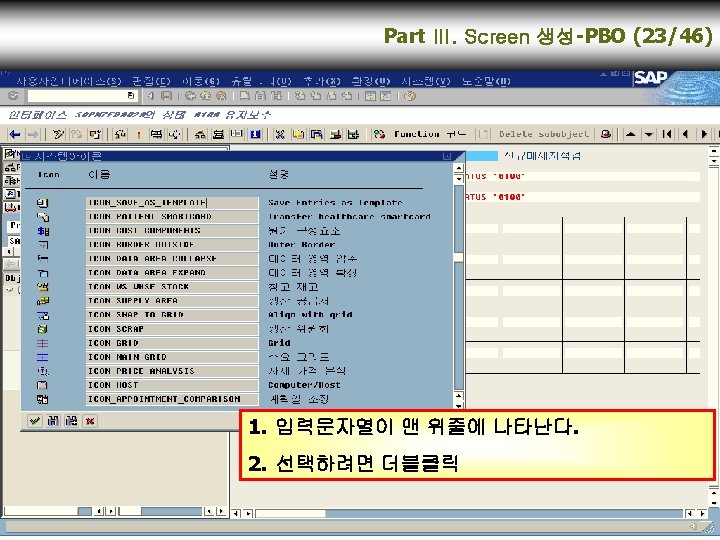This screenshot has height=540, width=720.
Task: Click the up arrow at top of dialog scrollbar
Action: click(x=458, y=168)
